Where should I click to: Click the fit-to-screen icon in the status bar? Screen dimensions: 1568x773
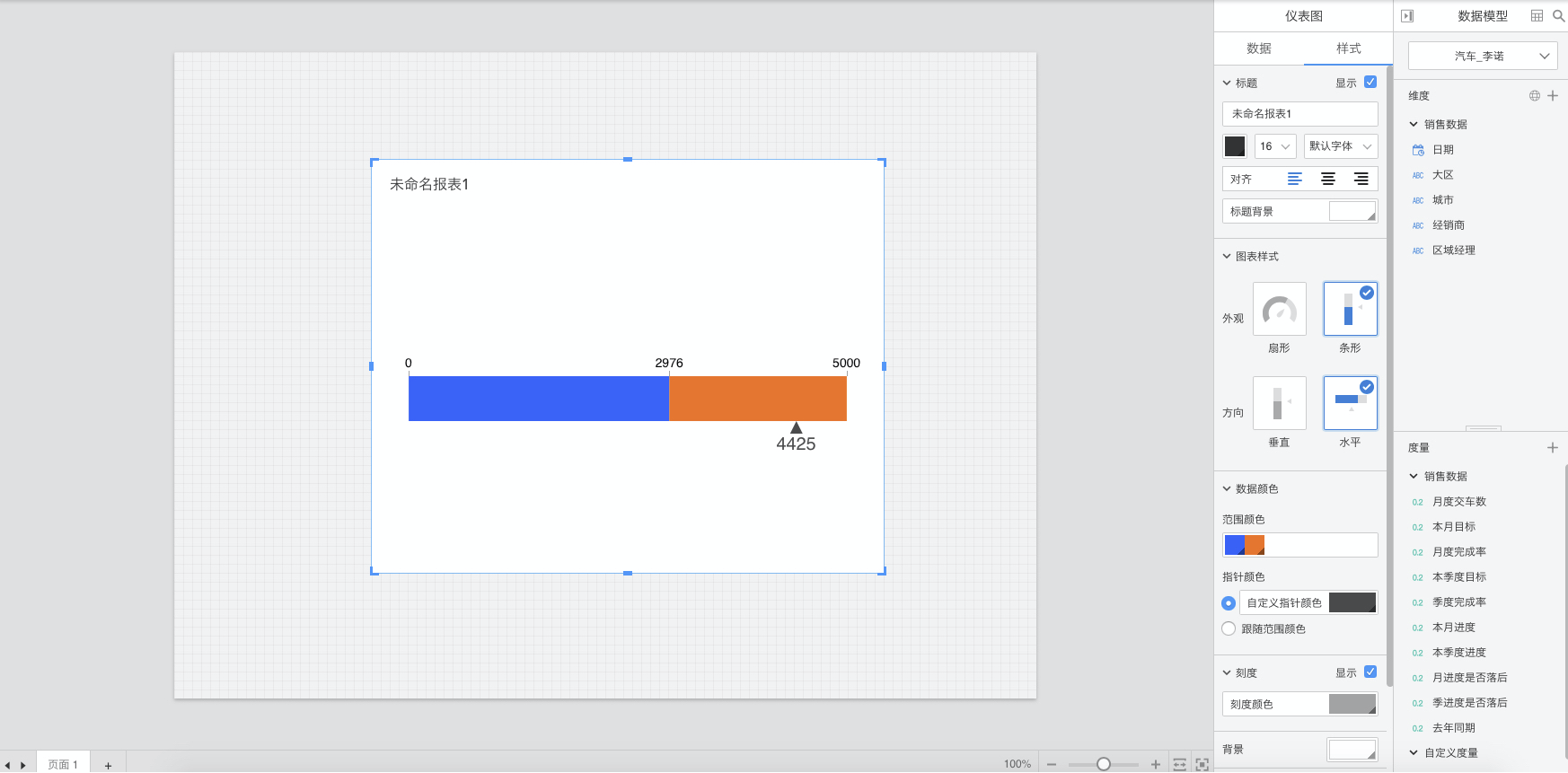coord(1202,765)
